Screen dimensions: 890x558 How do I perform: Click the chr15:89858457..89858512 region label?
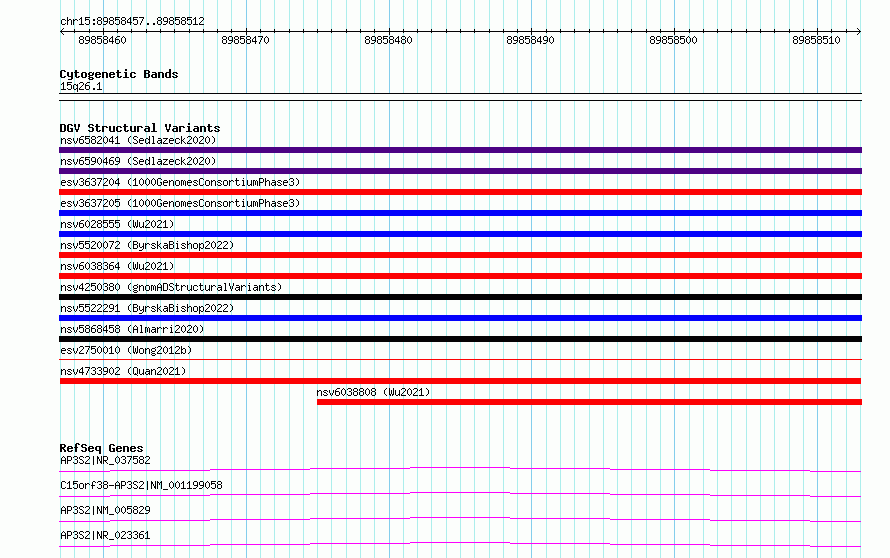coord(132,21)
